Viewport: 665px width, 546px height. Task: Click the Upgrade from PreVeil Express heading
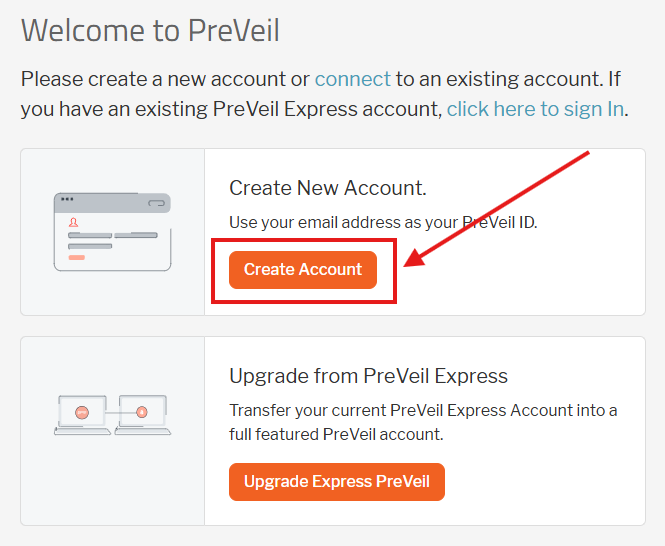(x=368, y=376)
